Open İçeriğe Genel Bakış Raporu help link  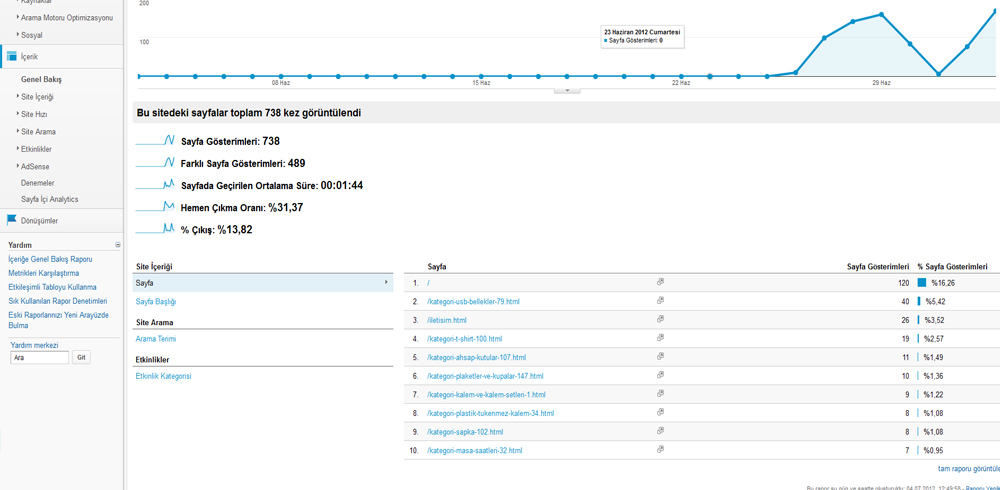click(50, 260)
